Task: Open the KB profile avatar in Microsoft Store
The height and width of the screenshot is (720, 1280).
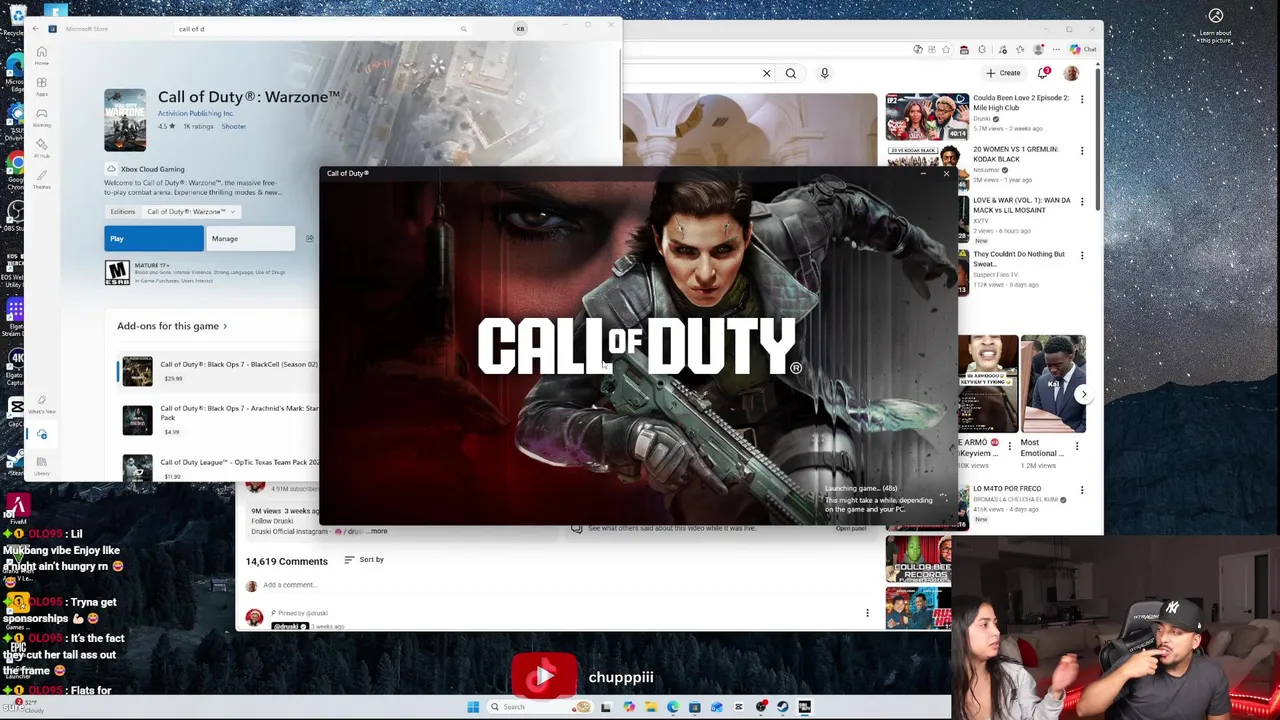Action: 520,29
